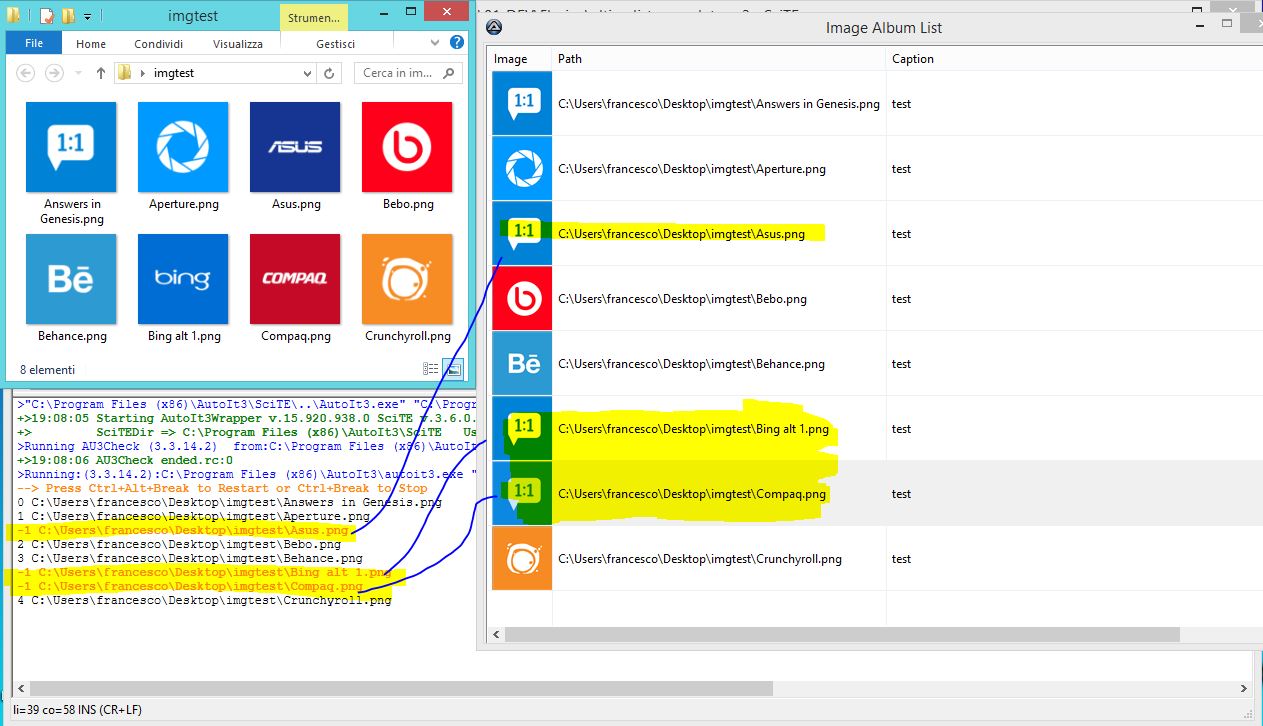Select the 'imgtest\Aperture.png' path in album list
The image size is (1263, 726).
(692, 169)
